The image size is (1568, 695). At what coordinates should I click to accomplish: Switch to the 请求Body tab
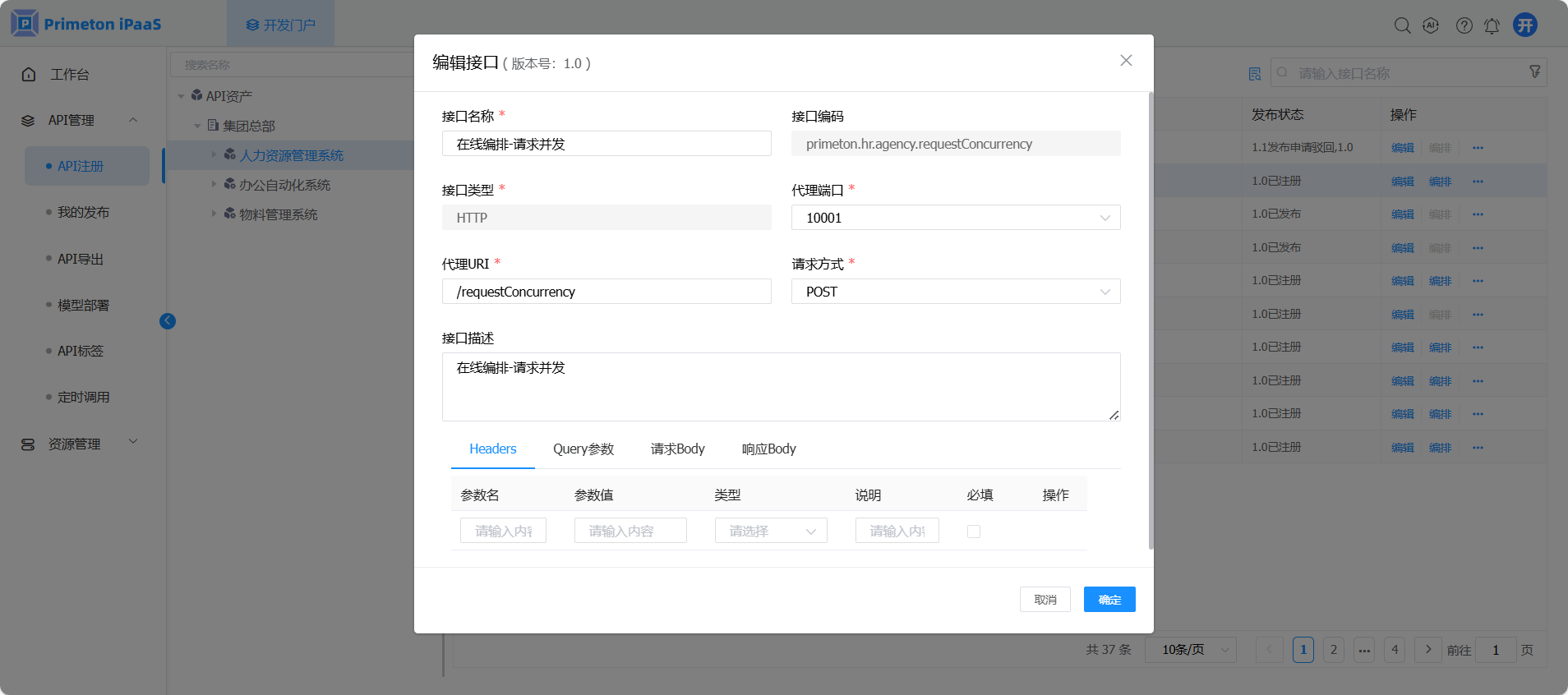pyautogui.click(x=677, y=449)
